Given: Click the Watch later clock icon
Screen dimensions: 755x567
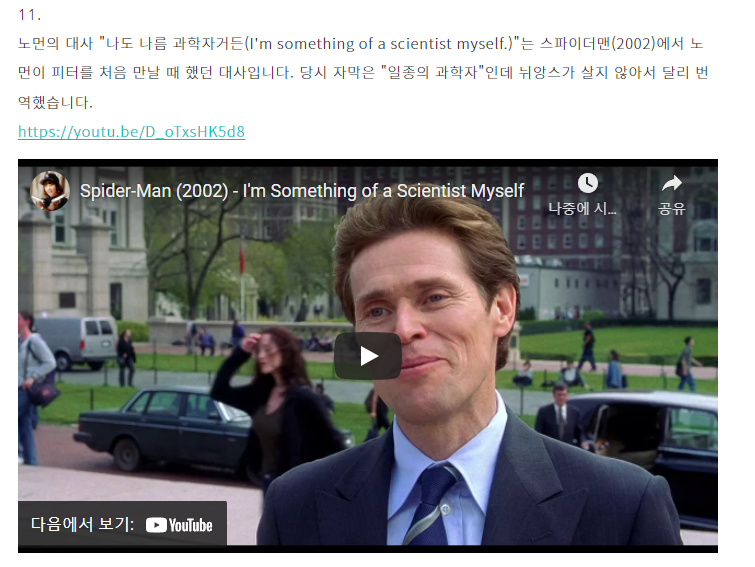Looking at the screenshot, I should click(587, 183).
